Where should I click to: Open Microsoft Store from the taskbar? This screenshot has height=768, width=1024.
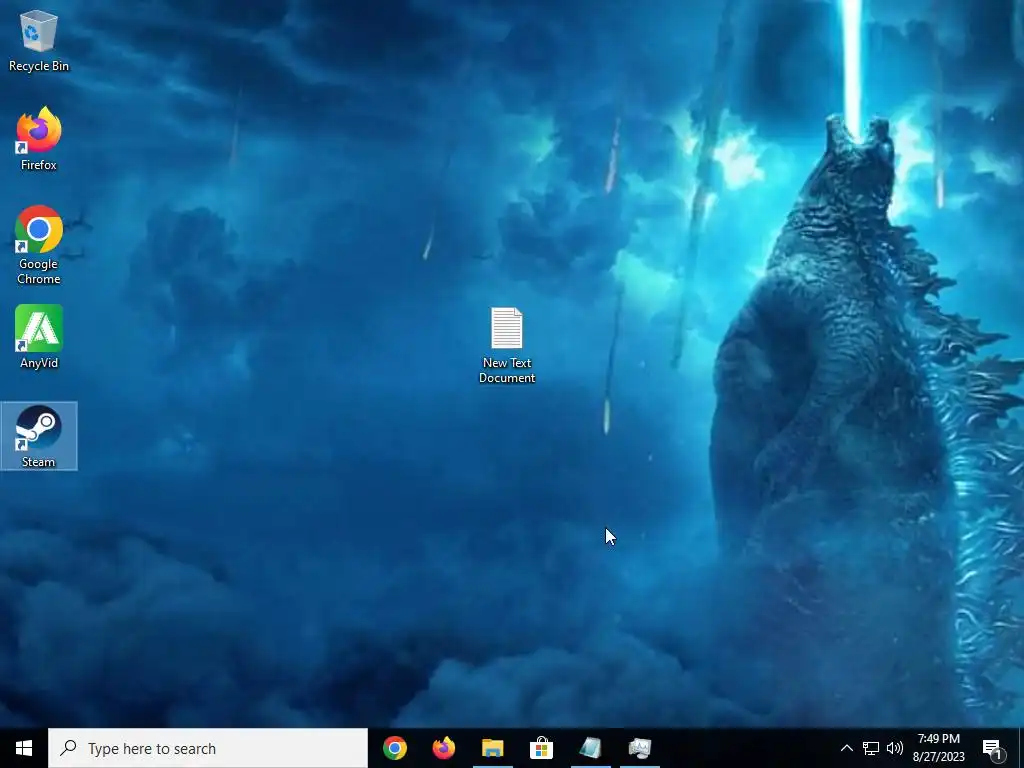541,748
